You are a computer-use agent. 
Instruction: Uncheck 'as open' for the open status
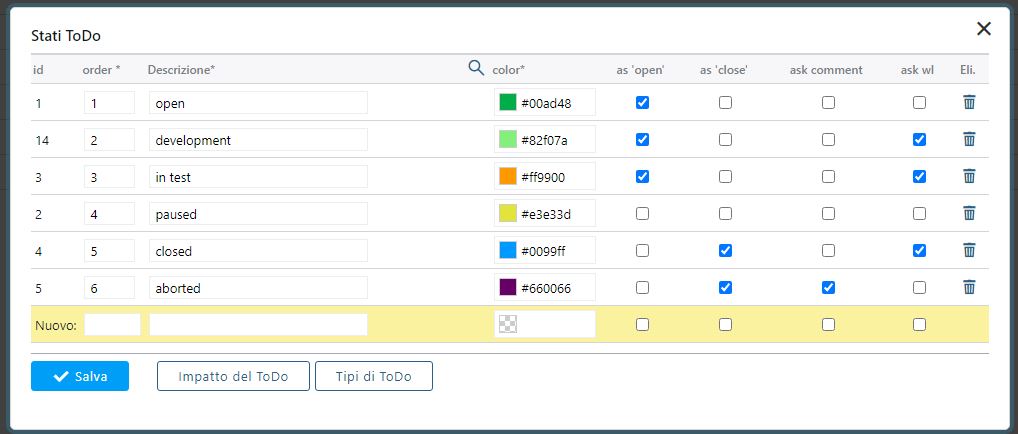coord(642,102)
